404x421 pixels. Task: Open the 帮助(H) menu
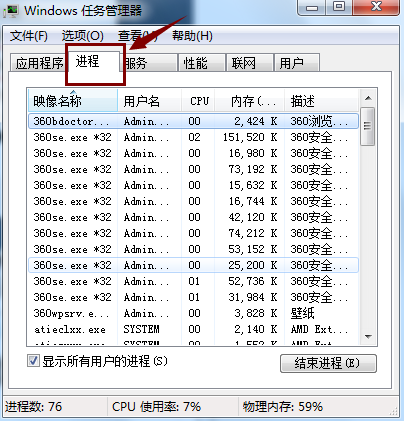192,36
